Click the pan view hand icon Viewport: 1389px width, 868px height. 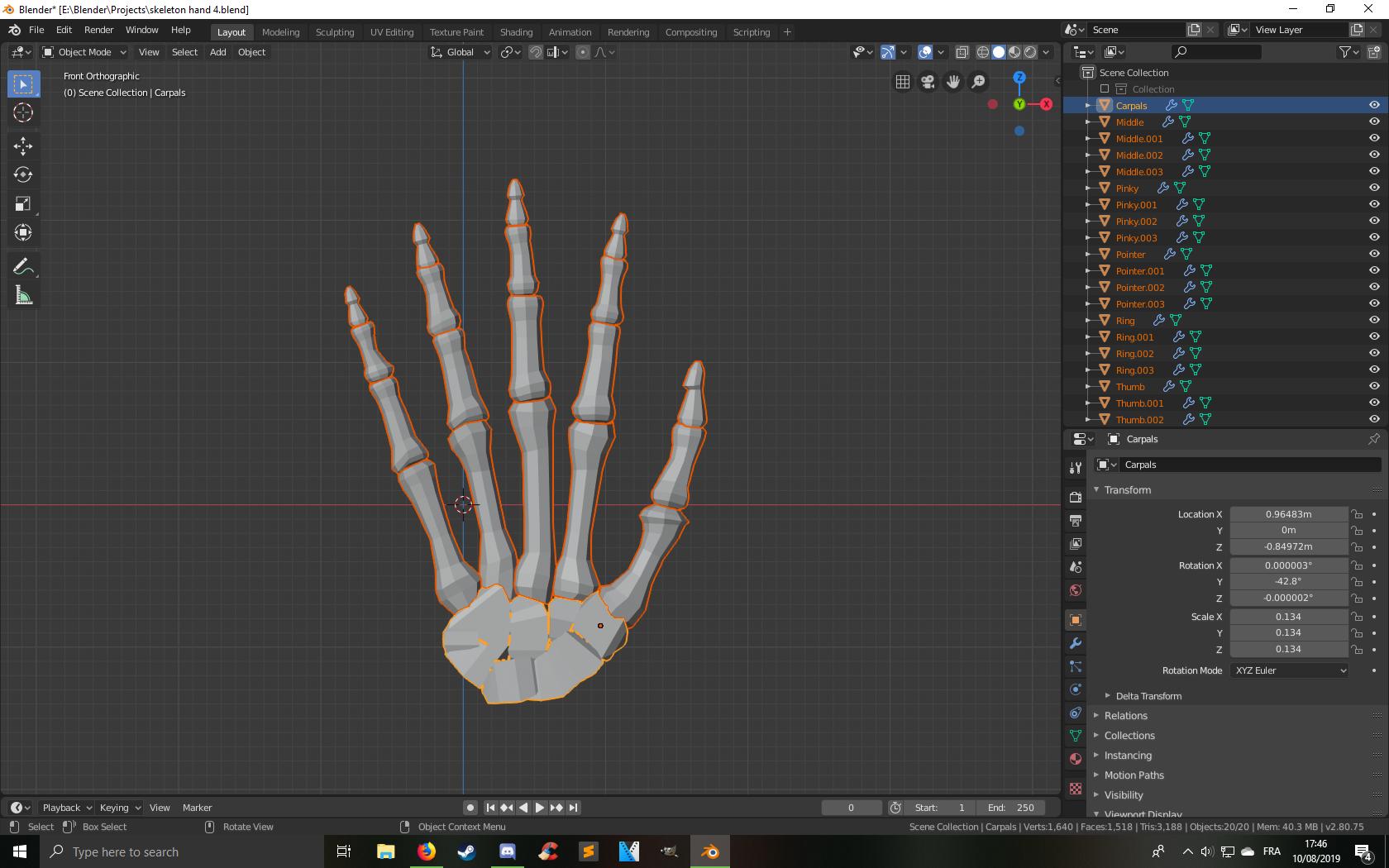click(953, 81)
